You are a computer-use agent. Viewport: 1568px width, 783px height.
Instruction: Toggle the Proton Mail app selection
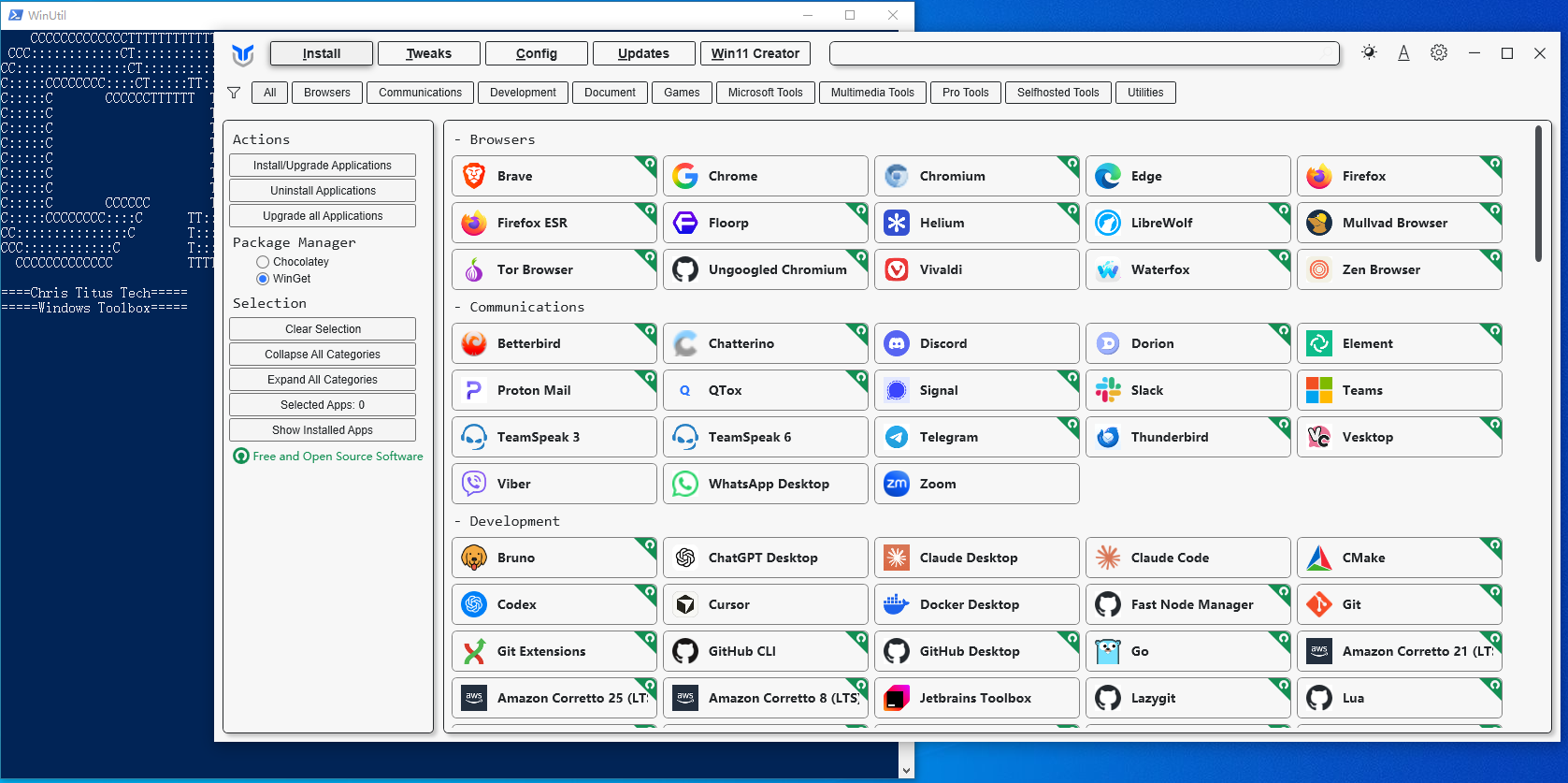(554, 390)
